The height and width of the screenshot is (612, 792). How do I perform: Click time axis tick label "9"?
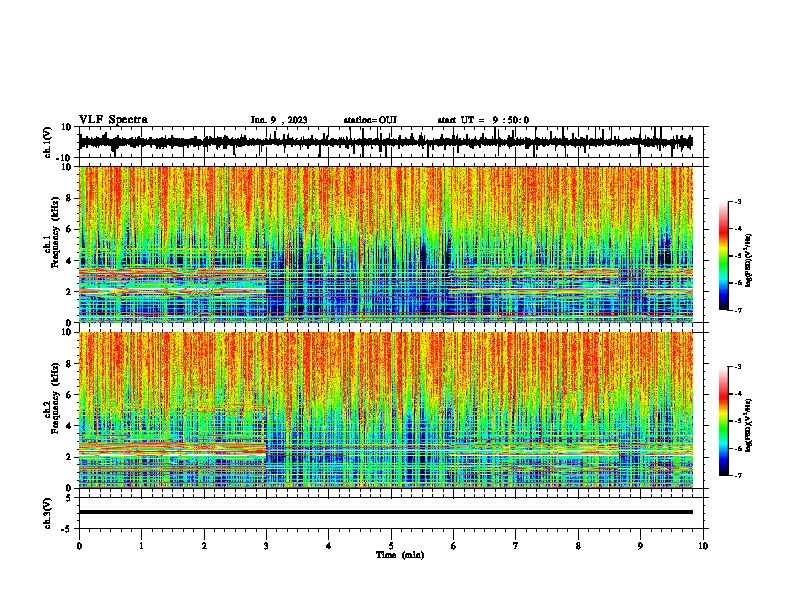640,546
